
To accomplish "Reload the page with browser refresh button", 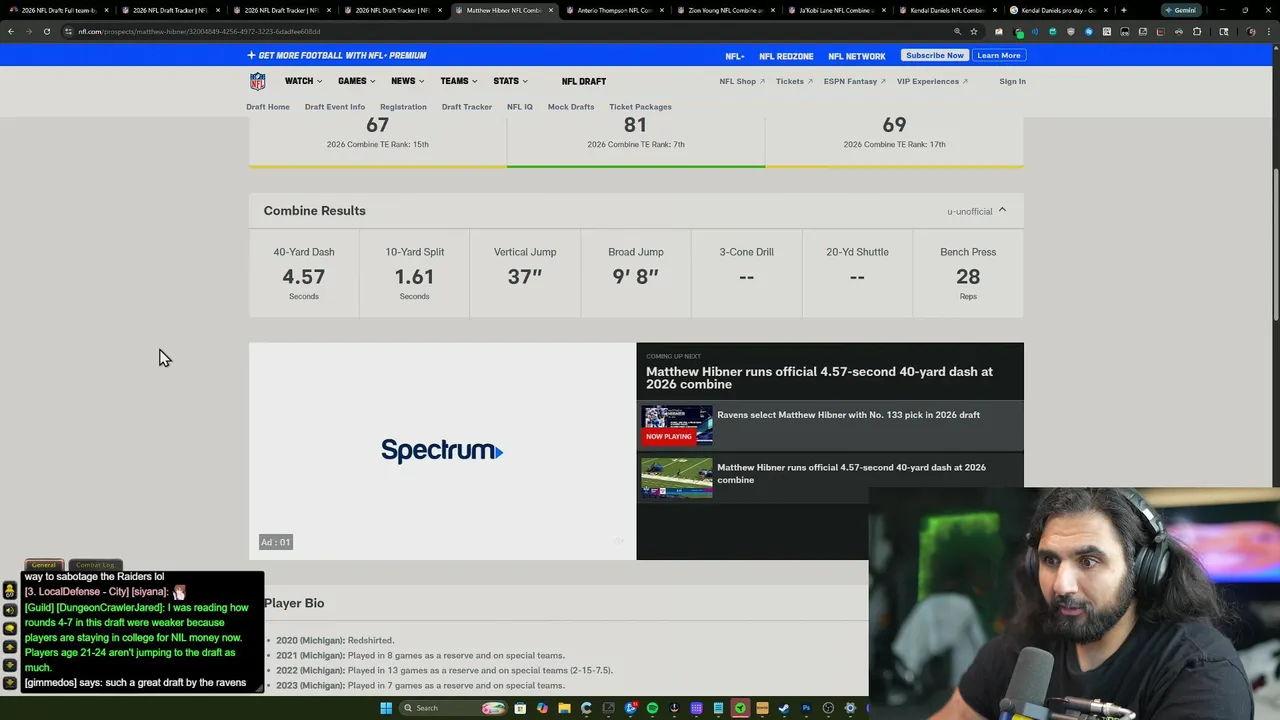I will (x=46, y=31).
